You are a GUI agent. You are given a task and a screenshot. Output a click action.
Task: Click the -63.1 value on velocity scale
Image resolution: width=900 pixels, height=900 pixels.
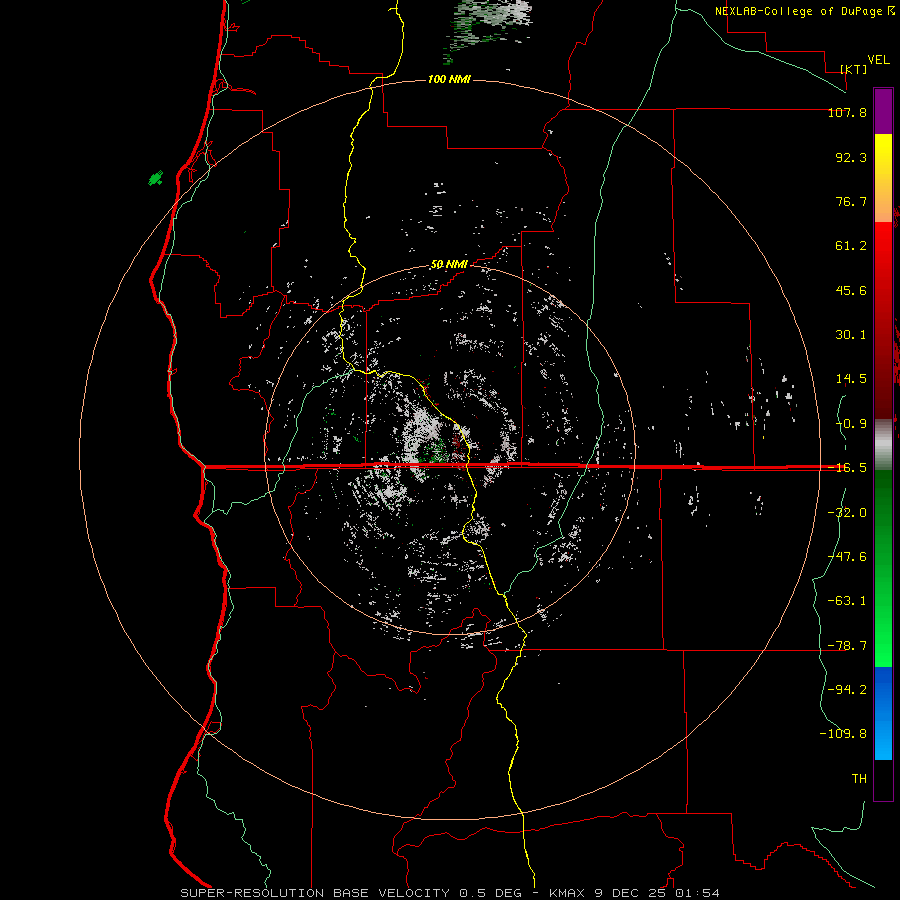point(847,601)
